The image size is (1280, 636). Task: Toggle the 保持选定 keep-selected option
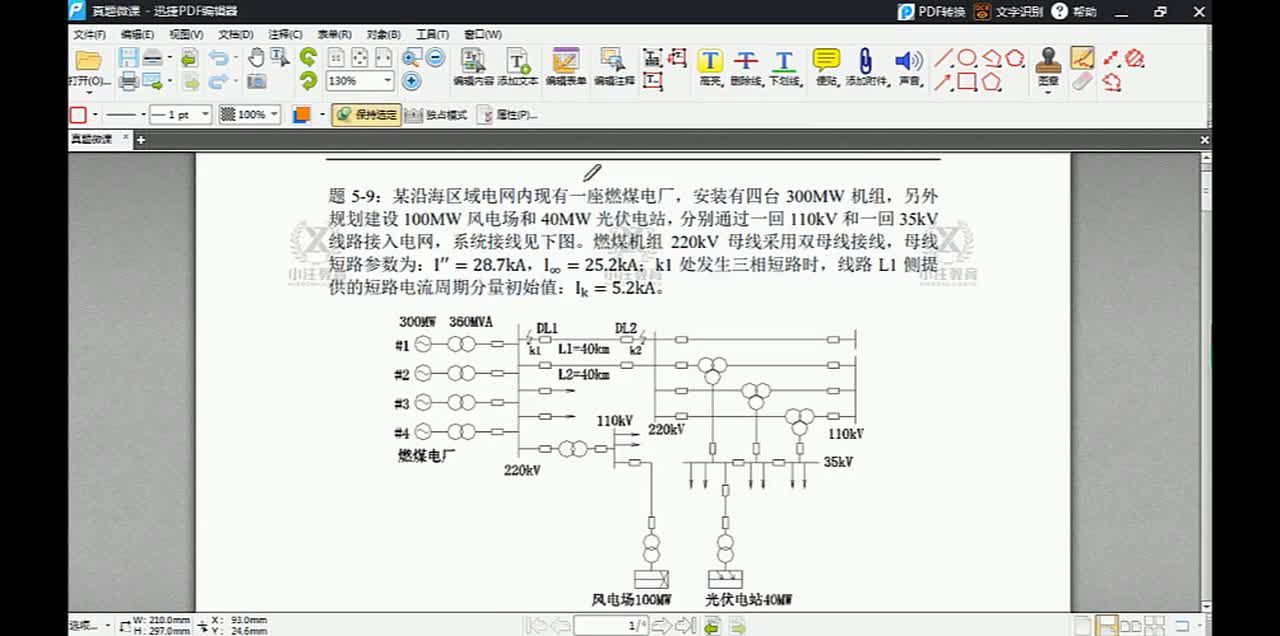pos(367,115)
